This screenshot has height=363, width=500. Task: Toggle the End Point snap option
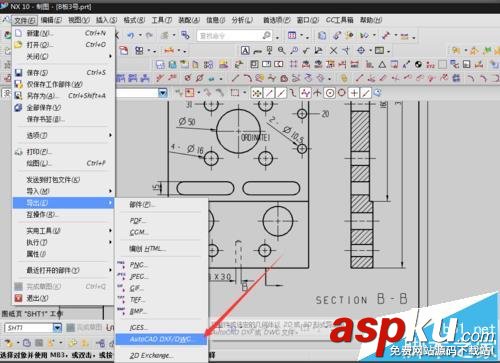pyautogui.click(x=269, y=93)
